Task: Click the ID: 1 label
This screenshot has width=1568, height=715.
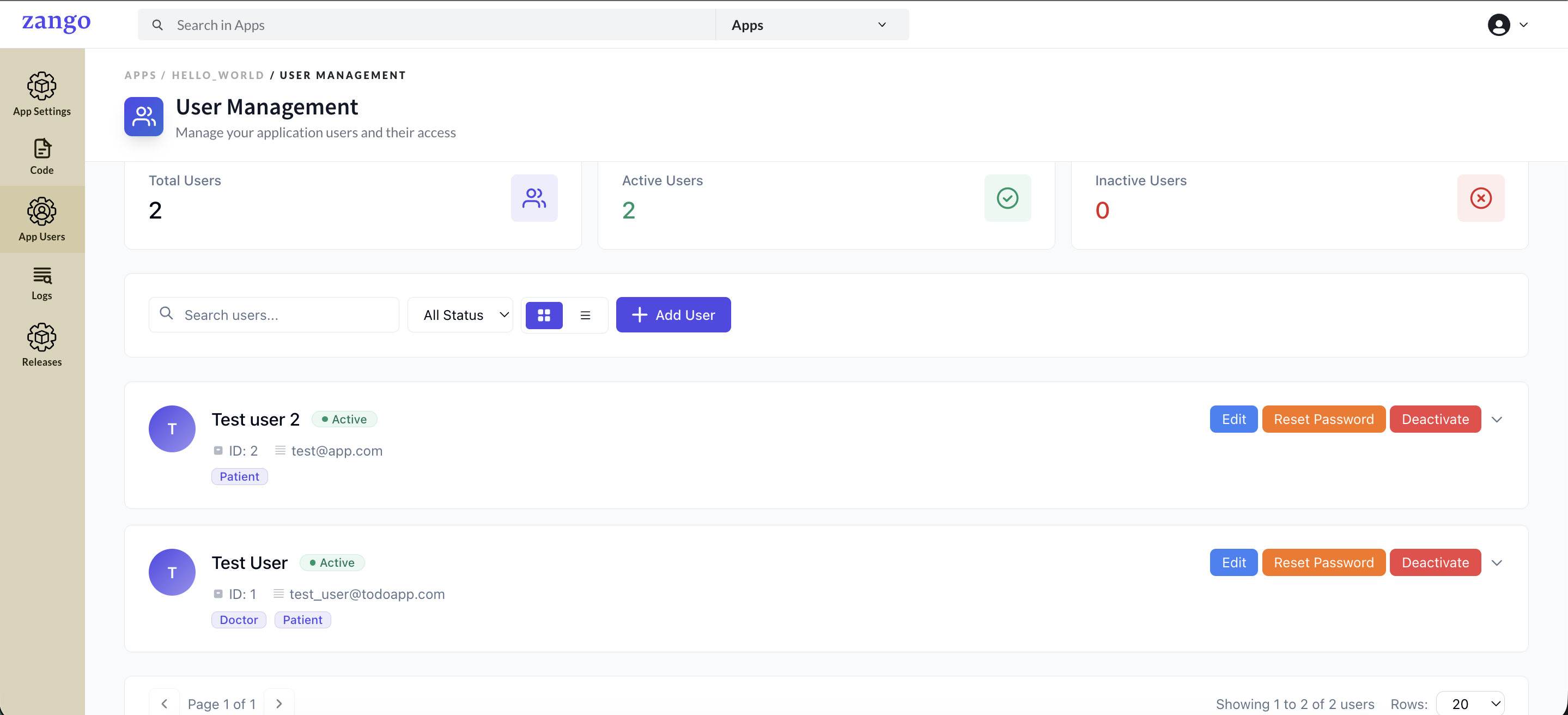Action: coord(242,594)
